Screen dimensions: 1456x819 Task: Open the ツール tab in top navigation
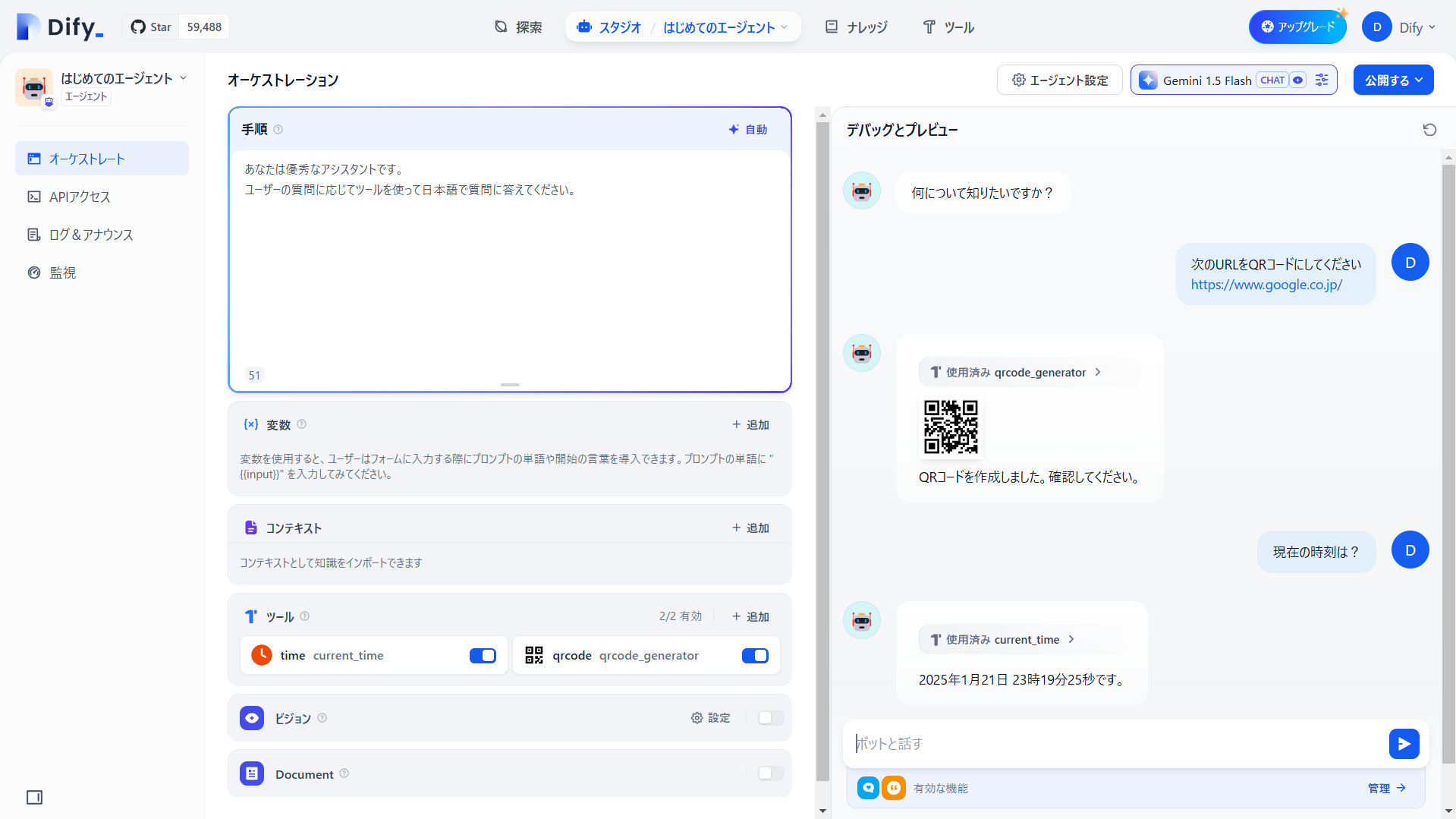pyautogui.click(x=948, y=27)
